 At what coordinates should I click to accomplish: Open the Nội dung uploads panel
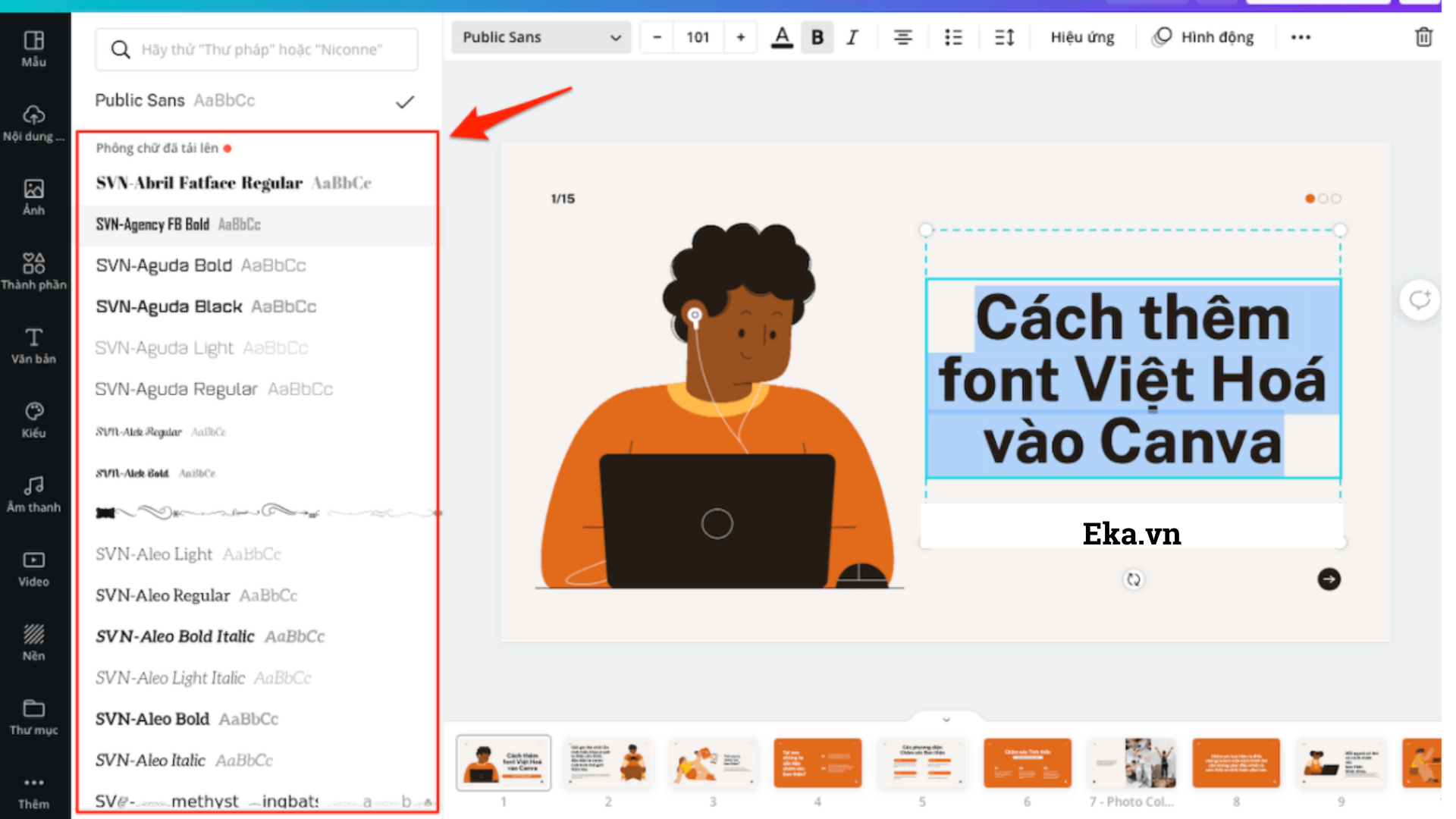tap(34, 123)
